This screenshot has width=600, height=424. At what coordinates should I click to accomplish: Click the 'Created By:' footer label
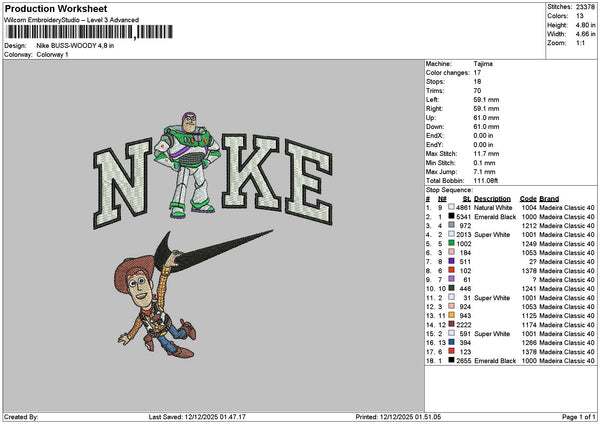(21, 417)
